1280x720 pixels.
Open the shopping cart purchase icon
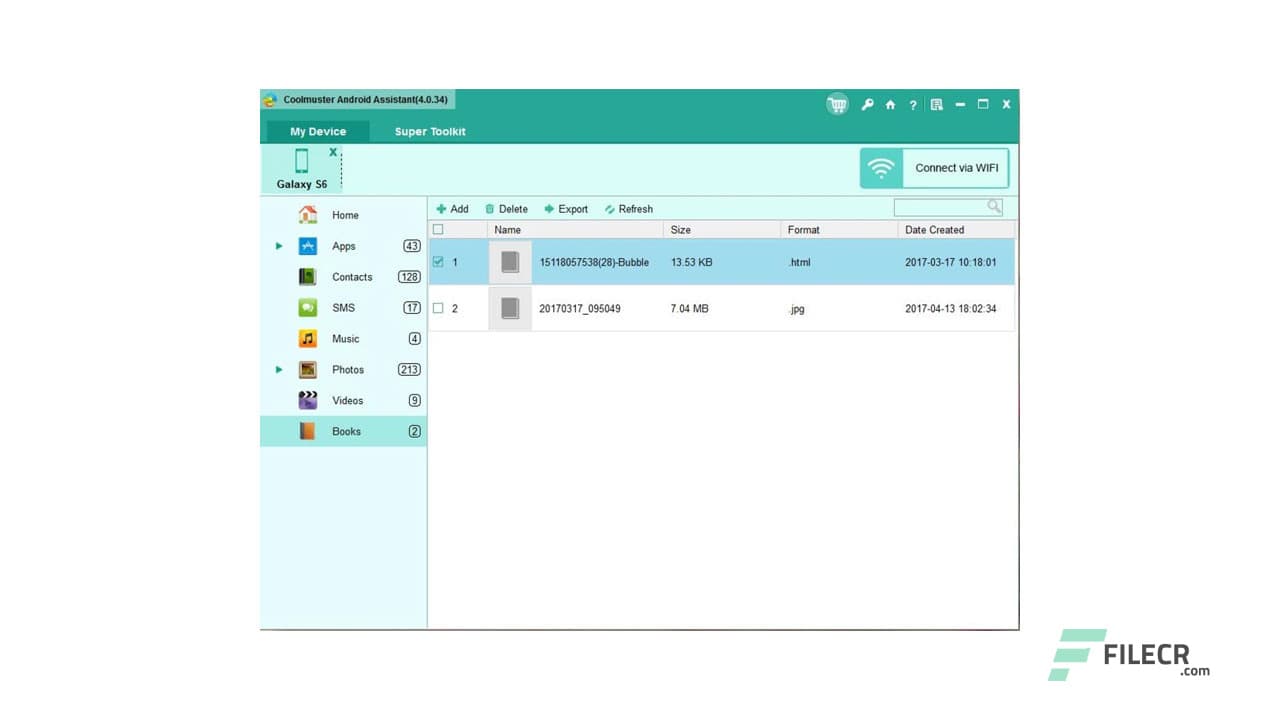[x=837, y=104]
